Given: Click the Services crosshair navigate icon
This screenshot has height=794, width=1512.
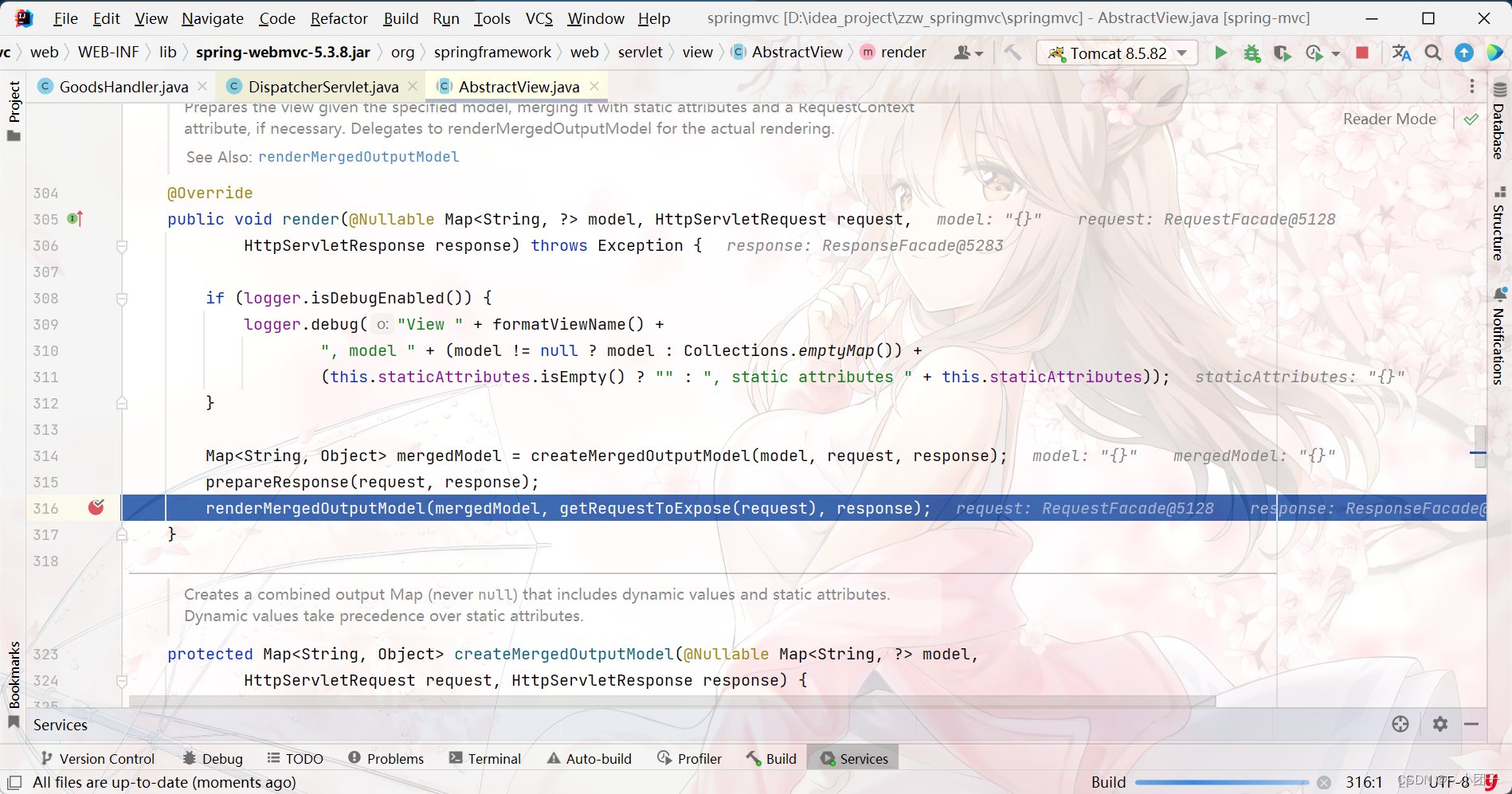Looking at the screenshot, I should [1400, 724].
